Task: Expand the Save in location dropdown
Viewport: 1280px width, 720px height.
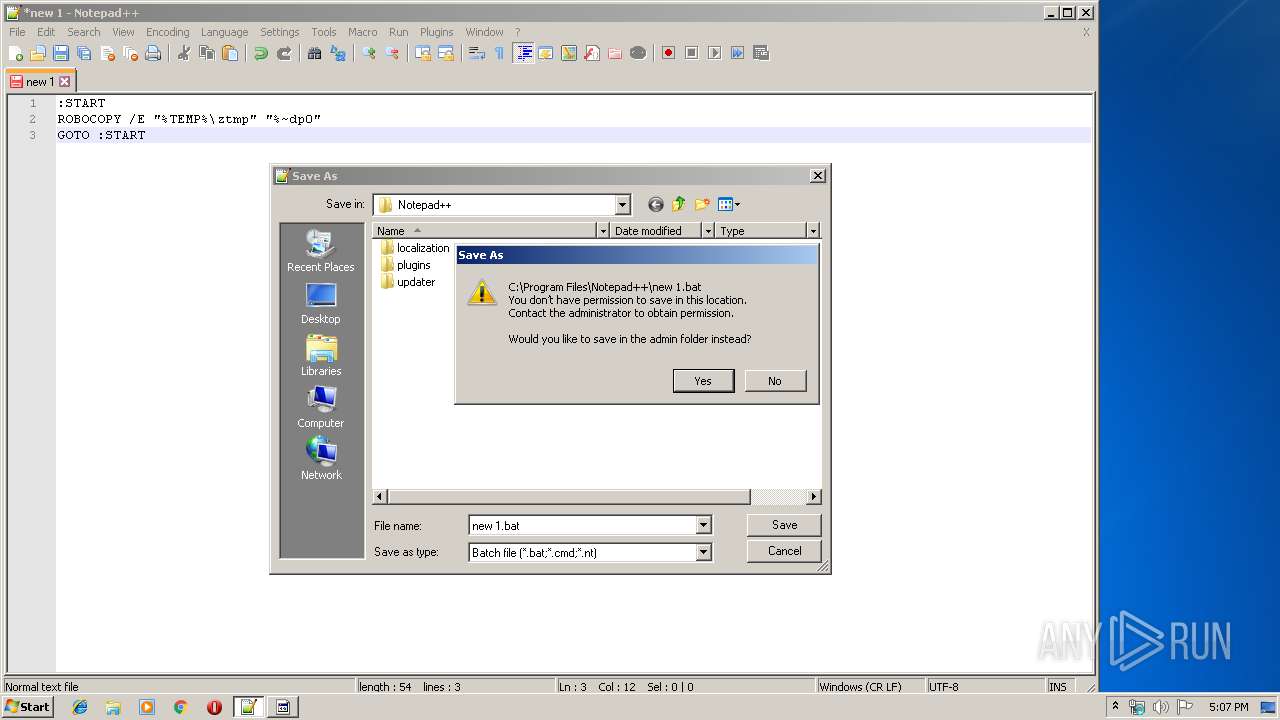Action: (622, 205)
